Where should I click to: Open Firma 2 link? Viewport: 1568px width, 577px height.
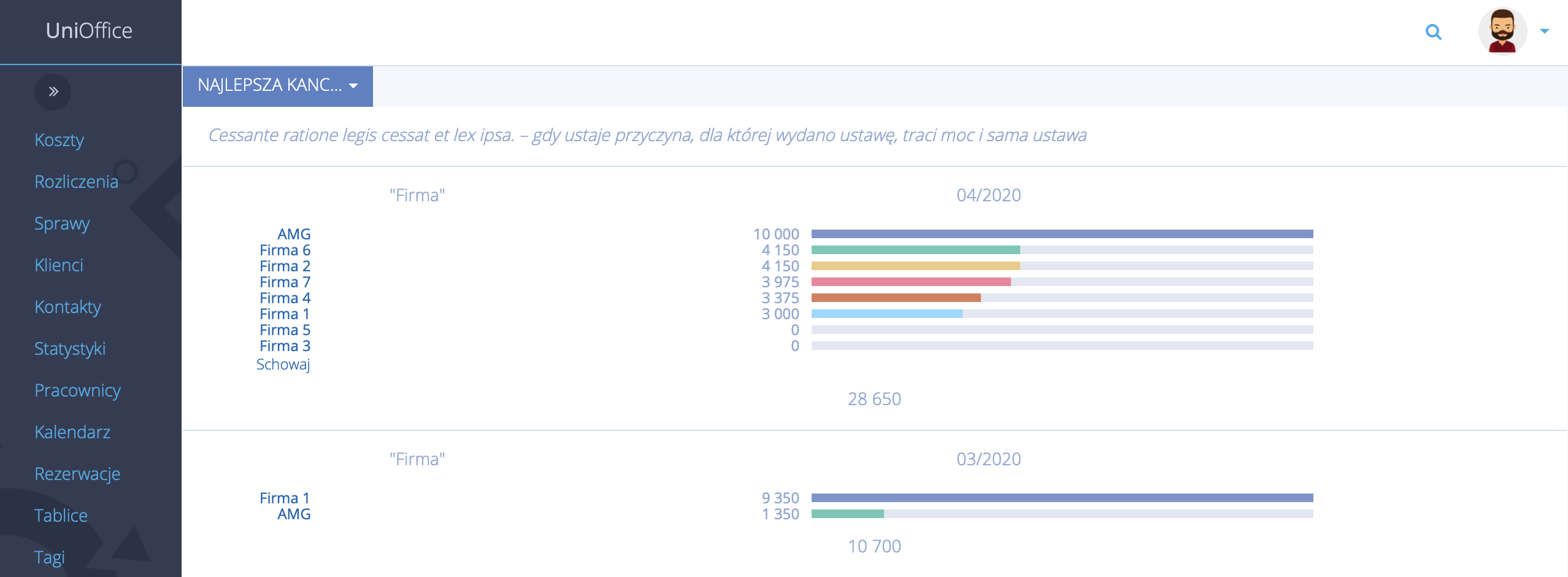[285, 266]
